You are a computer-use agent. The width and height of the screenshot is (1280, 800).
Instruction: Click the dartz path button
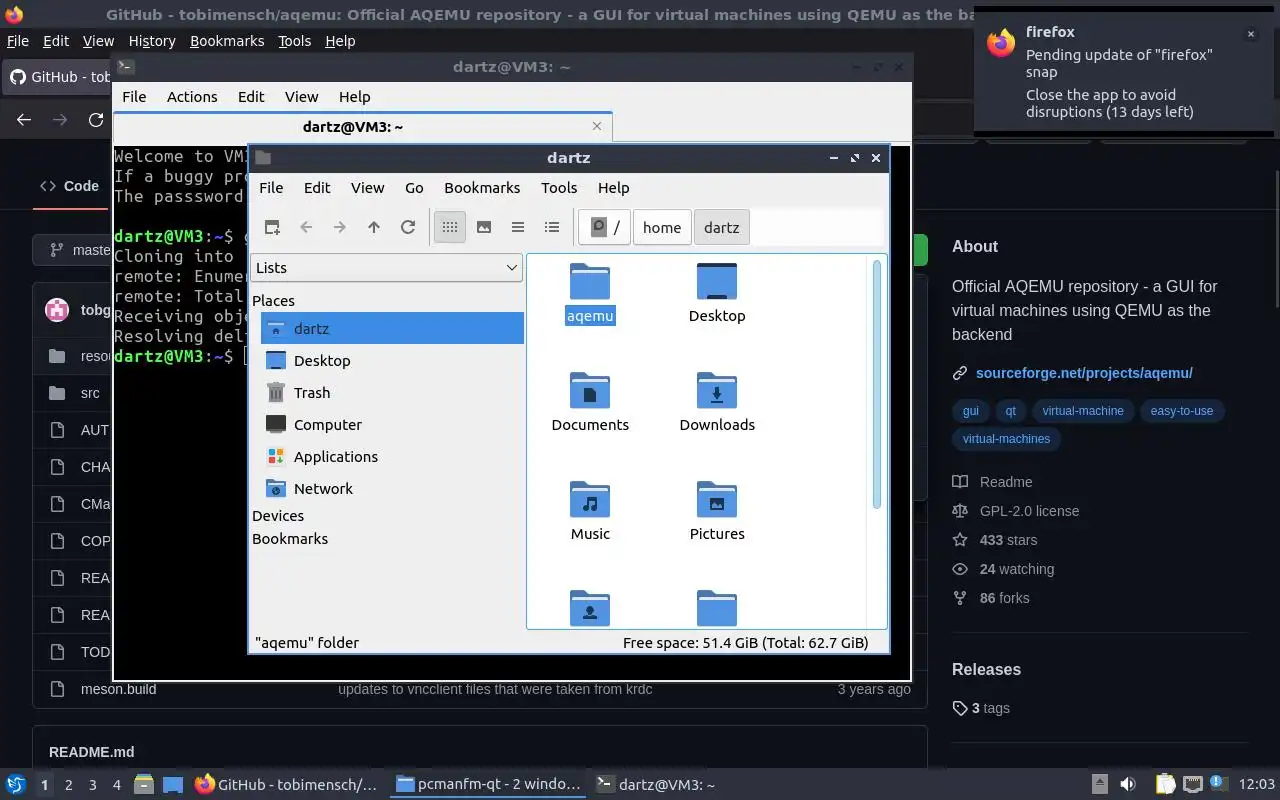pyautogui.click(x=722, y=227)
